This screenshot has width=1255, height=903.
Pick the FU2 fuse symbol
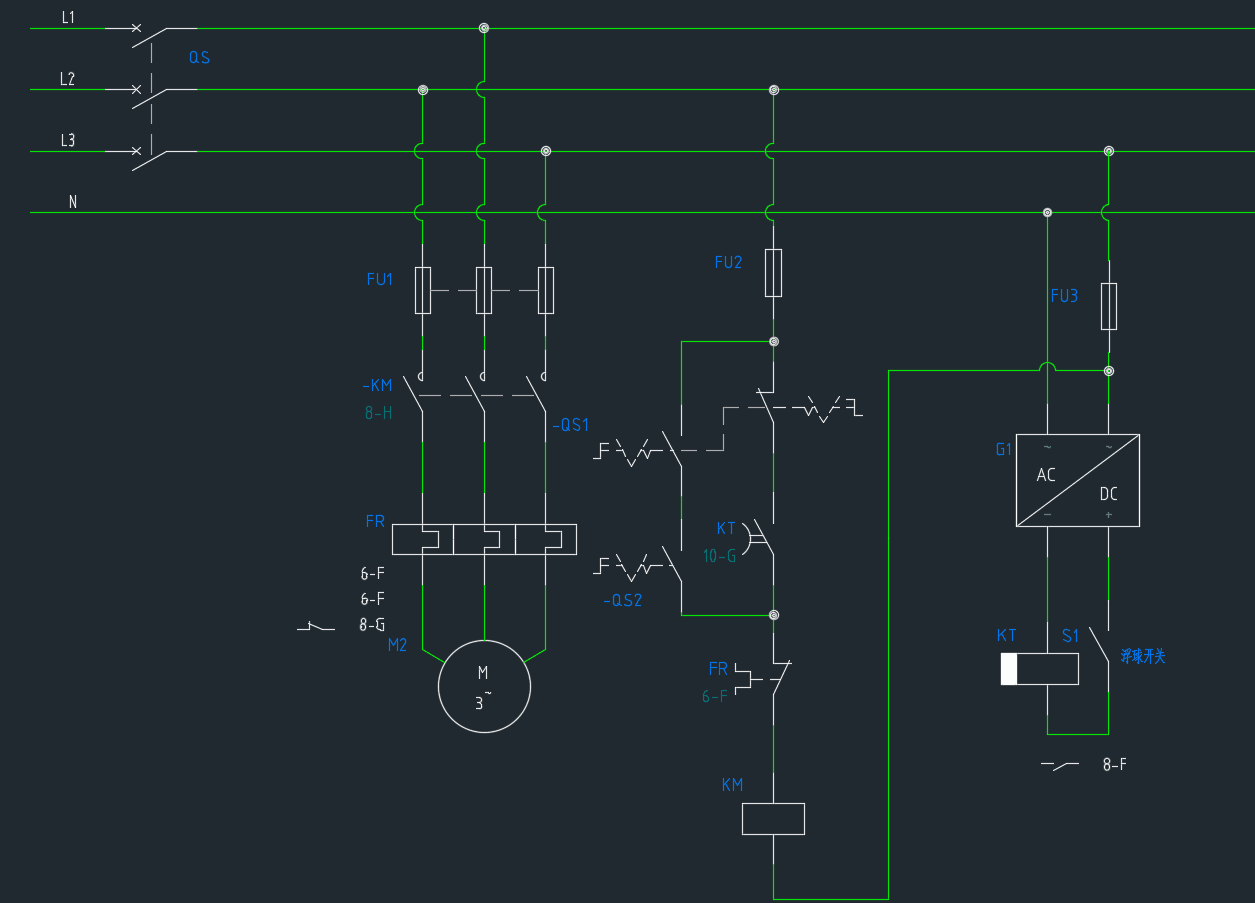773,273
